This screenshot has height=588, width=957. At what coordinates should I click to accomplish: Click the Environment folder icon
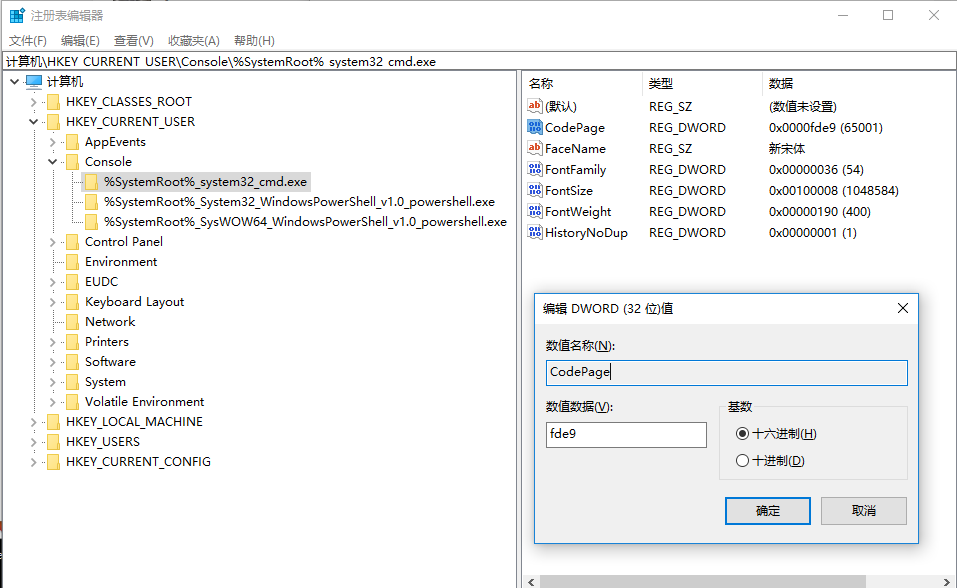72,262
